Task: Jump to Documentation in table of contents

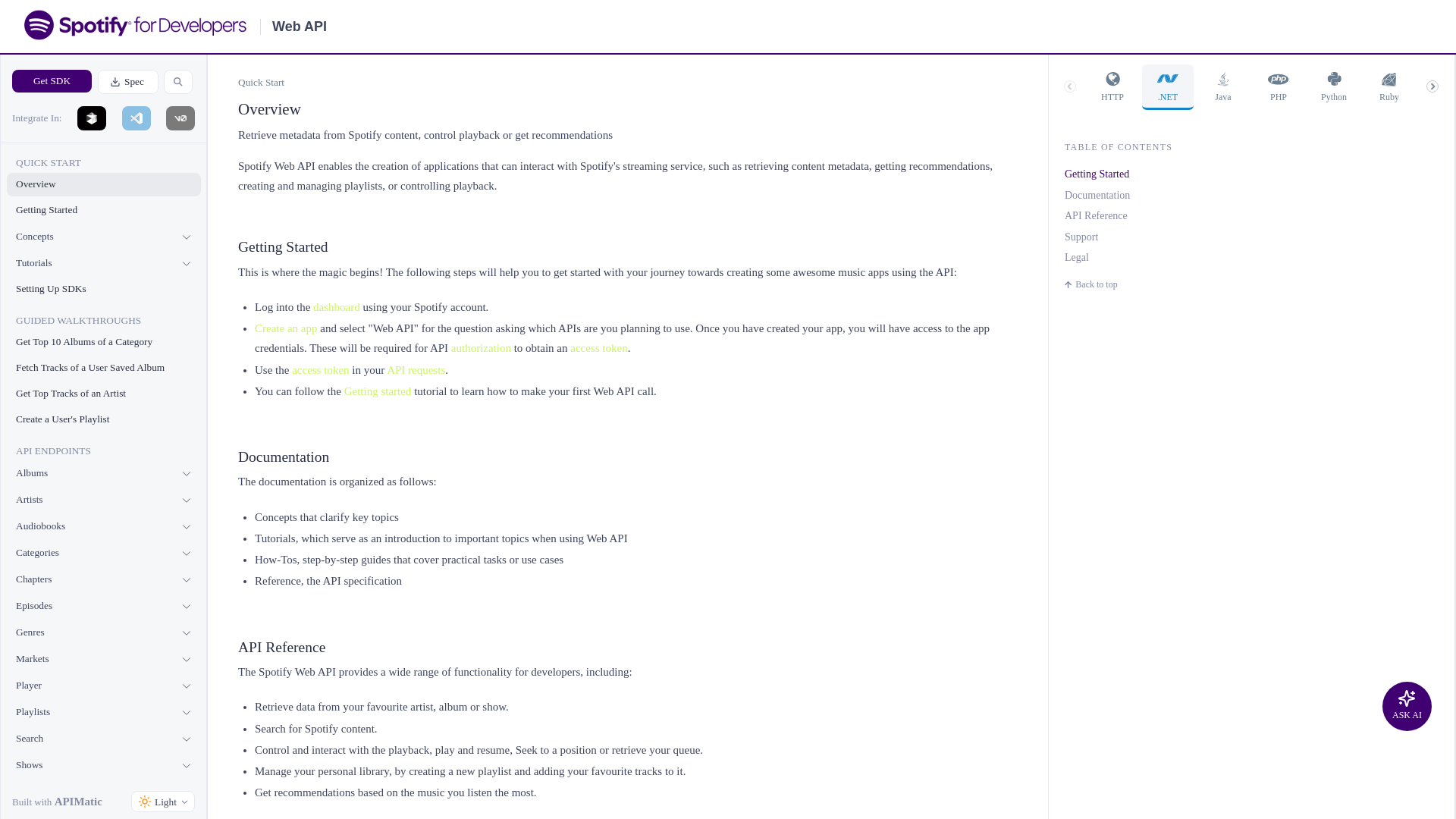Action: 1097,196
